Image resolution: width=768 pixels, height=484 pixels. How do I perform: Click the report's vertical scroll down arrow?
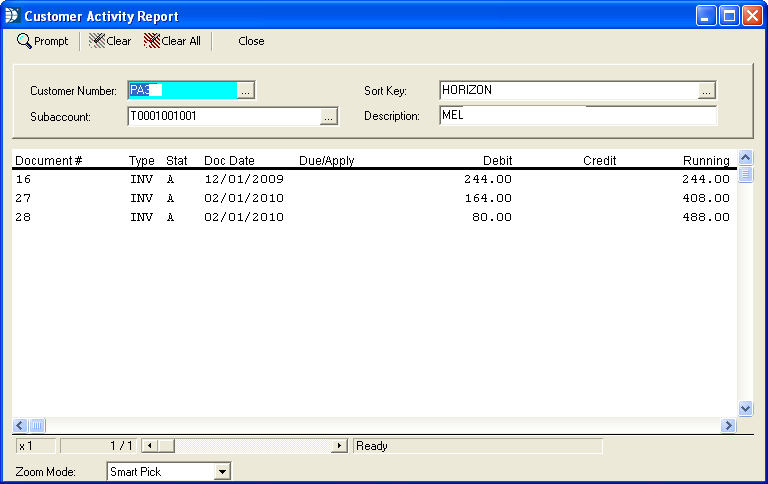click(x=745, y=408)
